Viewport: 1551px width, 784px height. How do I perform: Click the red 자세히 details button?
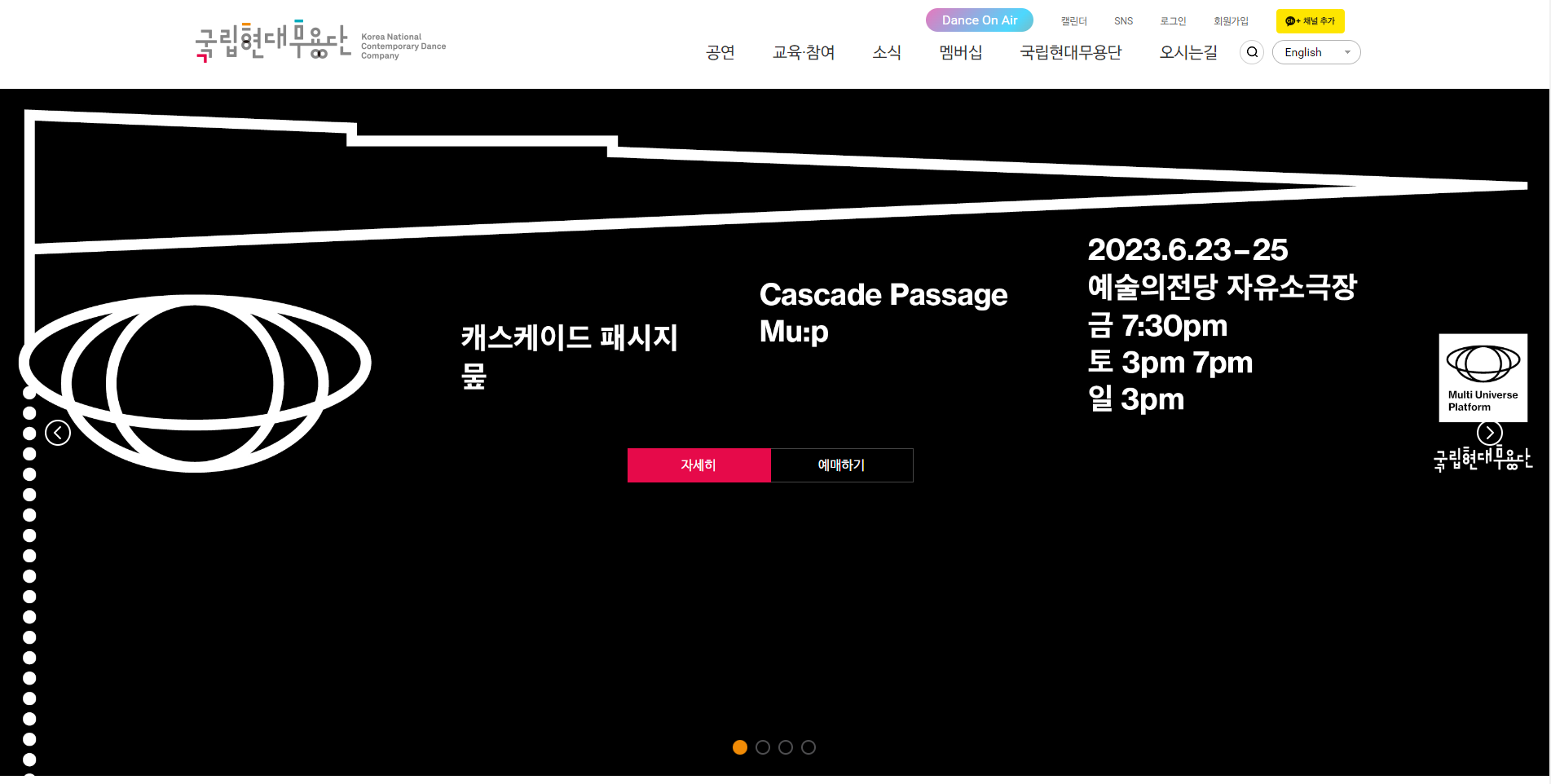point(698,465)
